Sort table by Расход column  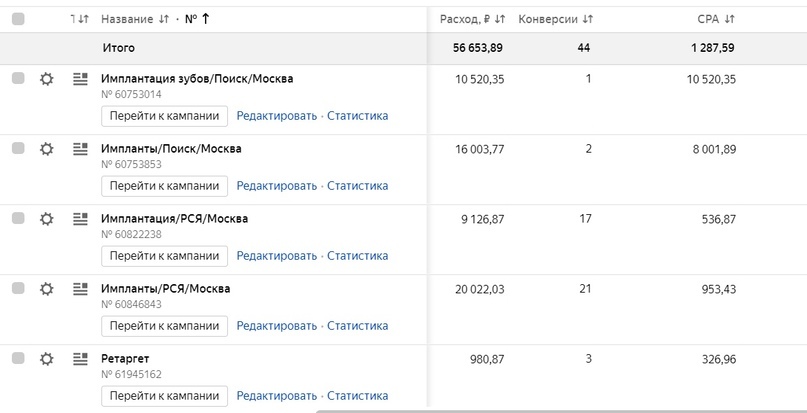tap(472, 19)
